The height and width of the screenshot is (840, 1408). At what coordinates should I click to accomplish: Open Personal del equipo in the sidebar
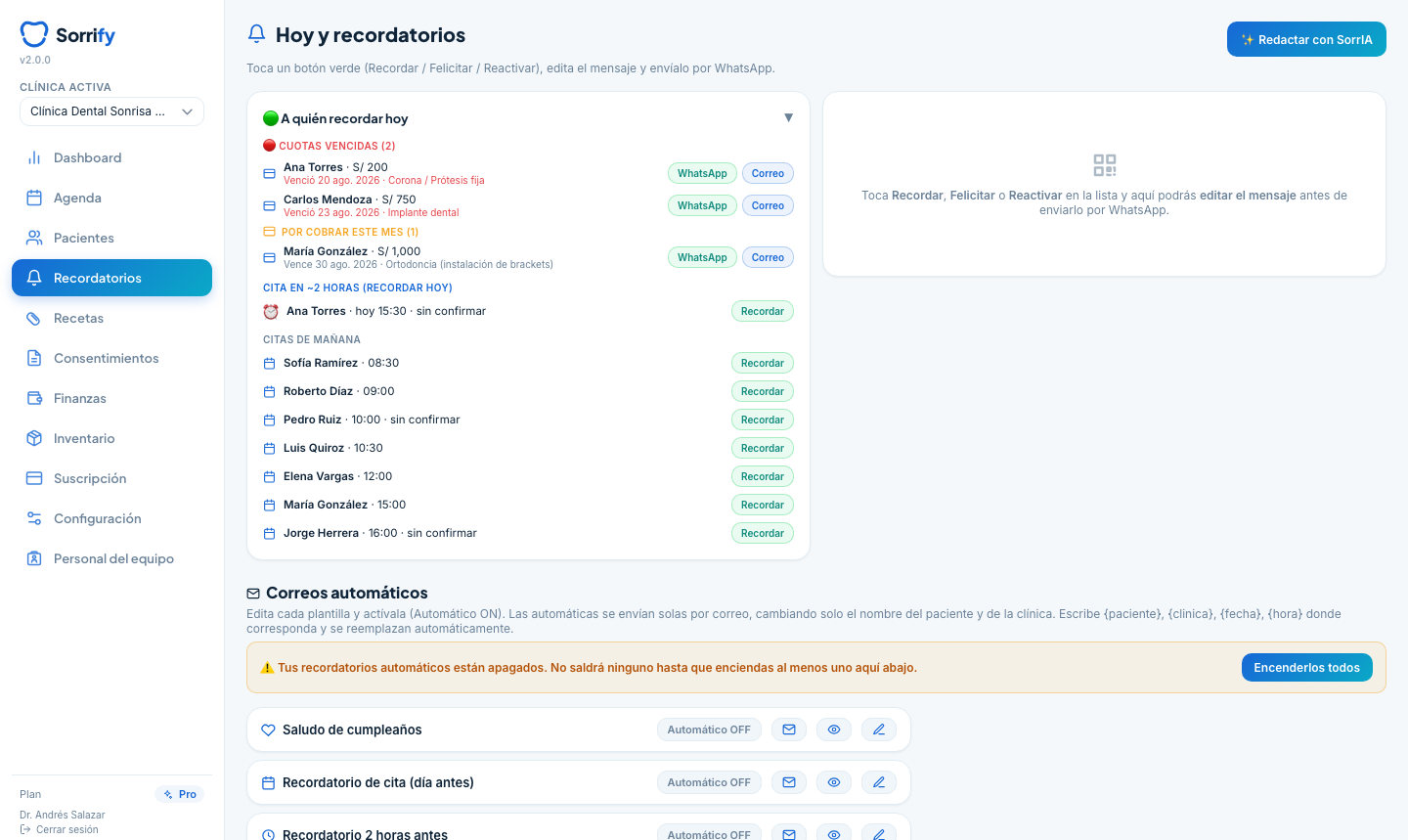111,558
